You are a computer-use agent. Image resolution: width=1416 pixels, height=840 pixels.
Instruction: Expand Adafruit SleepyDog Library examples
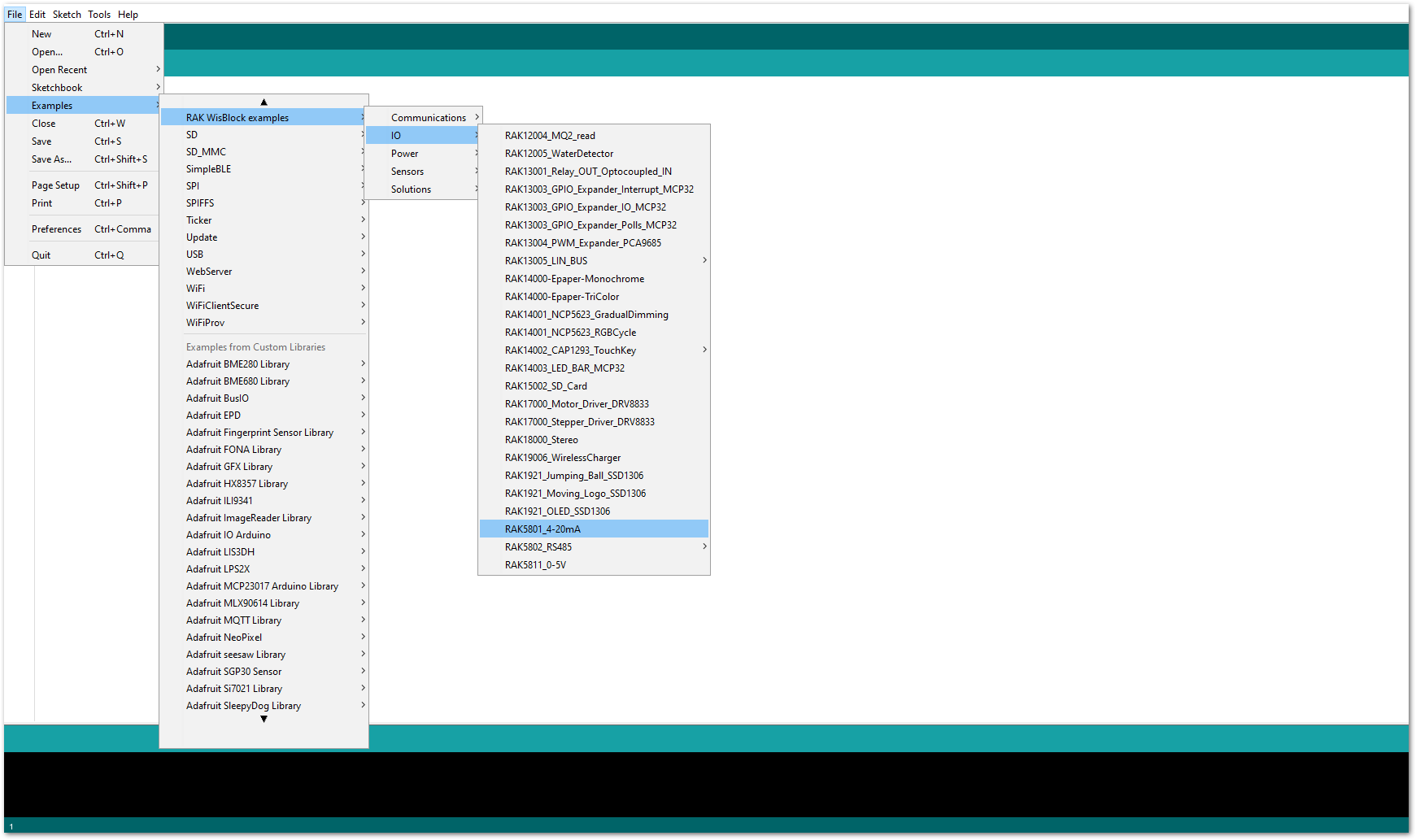click(x=264, y=706)
